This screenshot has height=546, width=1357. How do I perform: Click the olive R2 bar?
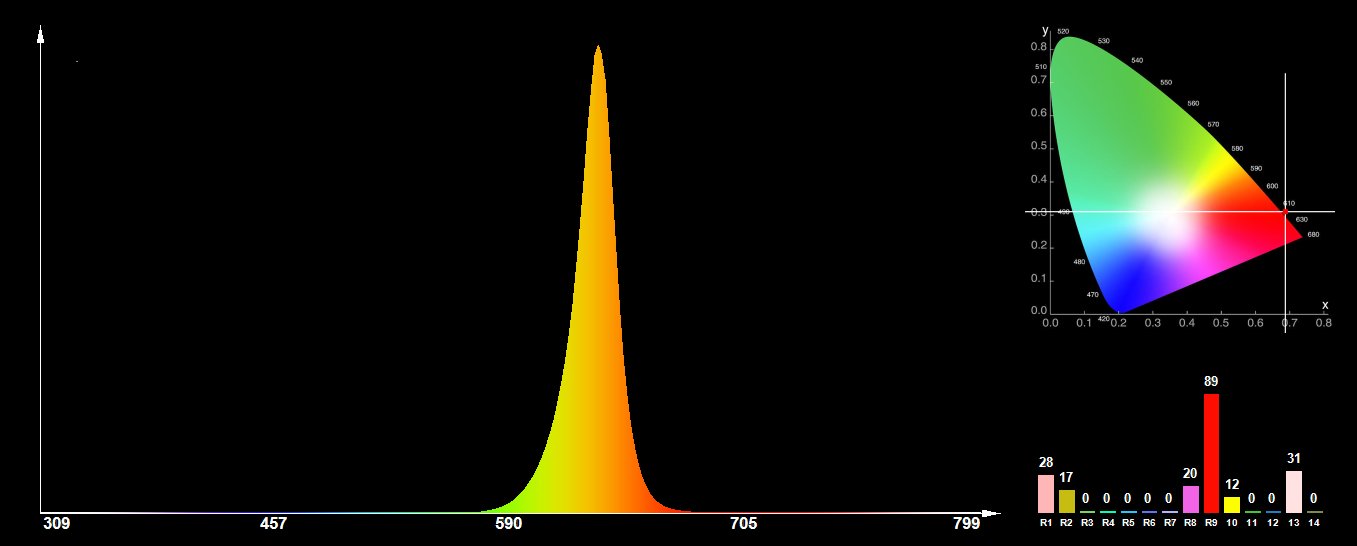tap(1066, 501)
